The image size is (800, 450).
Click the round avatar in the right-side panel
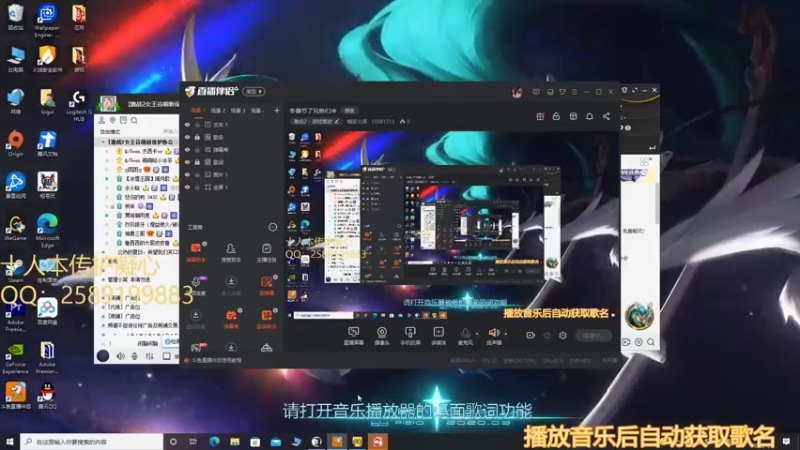coord(639,316)
